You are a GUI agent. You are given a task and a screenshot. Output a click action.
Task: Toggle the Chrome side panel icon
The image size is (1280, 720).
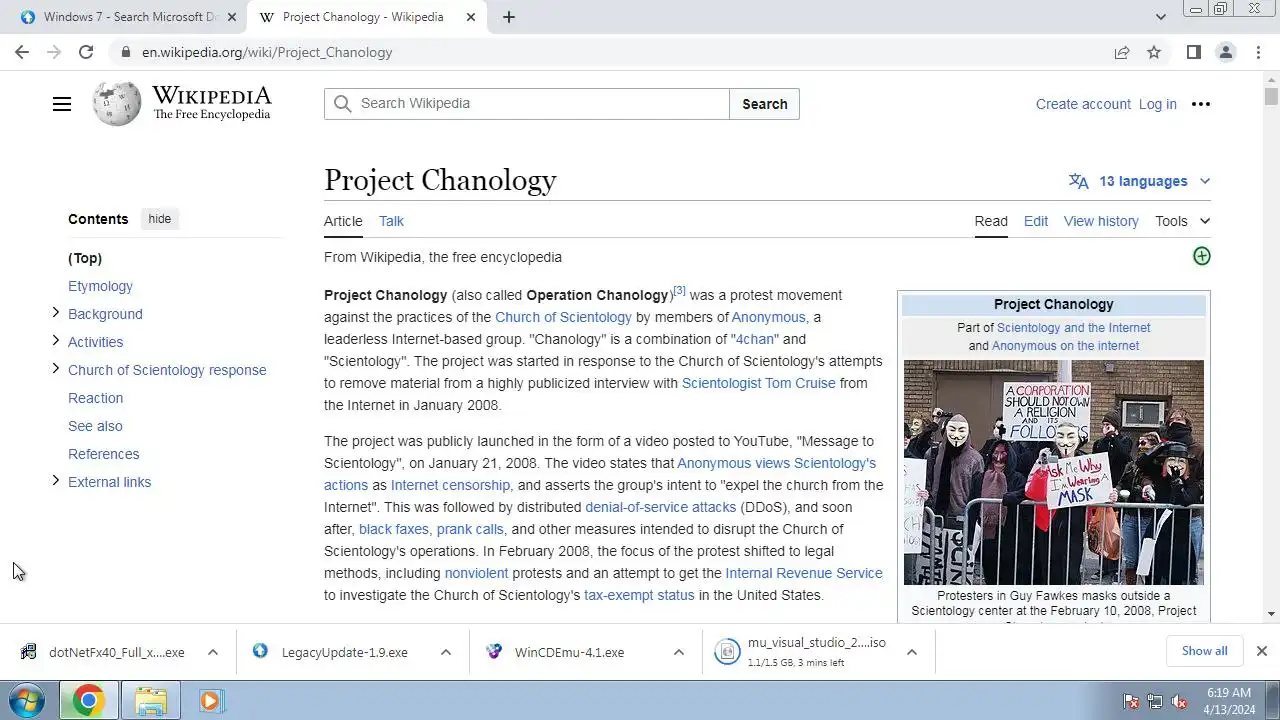tap(1193, 52)
